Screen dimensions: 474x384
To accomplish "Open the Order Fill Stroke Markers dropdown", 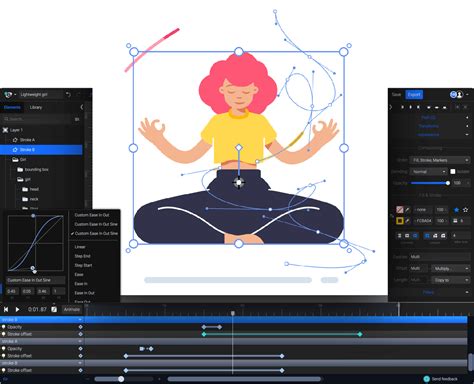I will (x=440, y=160).
